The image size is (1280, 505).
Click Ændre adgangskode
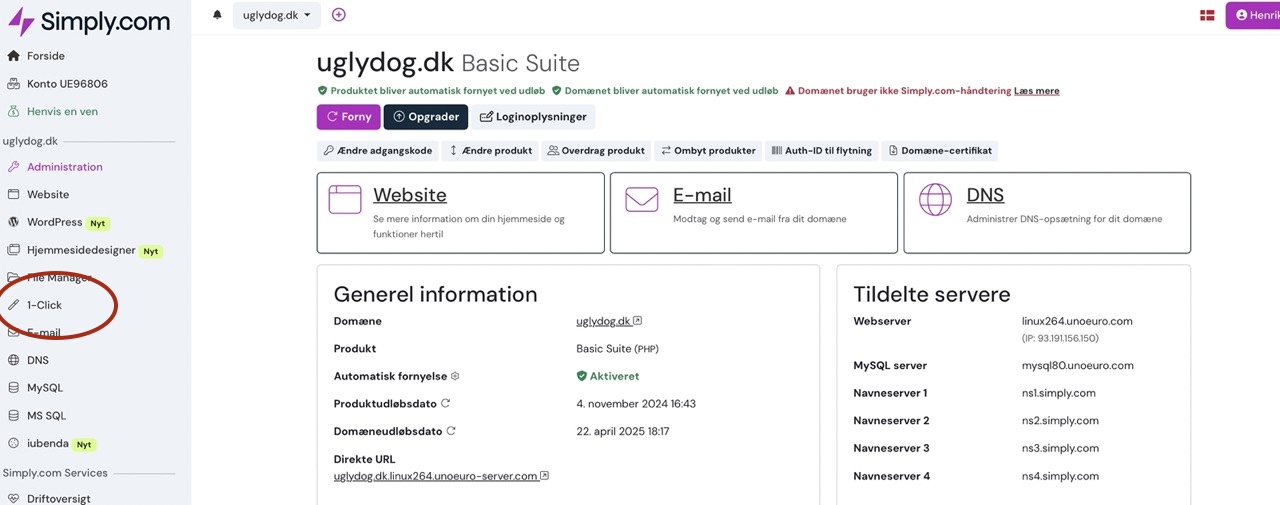[378, 151]
